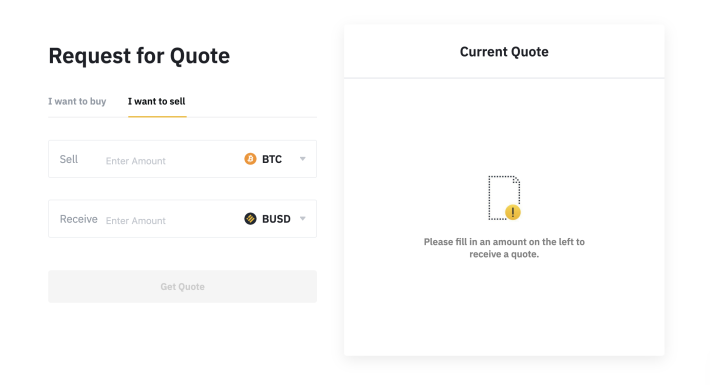Click the Please fill in an amount message

pos(504,248)
